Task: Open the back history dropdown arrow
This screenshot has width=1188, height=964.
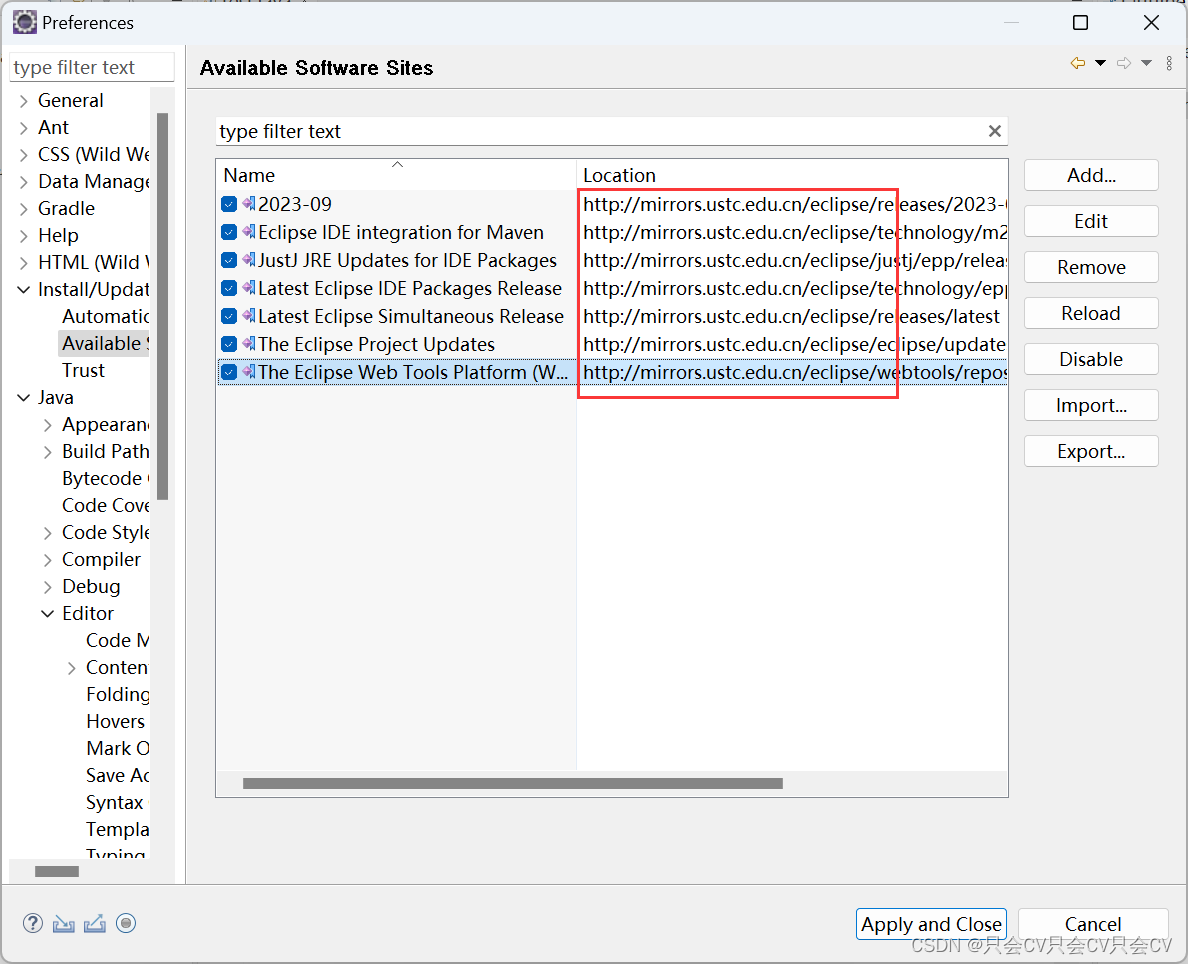Action: tap(1100, 64)
